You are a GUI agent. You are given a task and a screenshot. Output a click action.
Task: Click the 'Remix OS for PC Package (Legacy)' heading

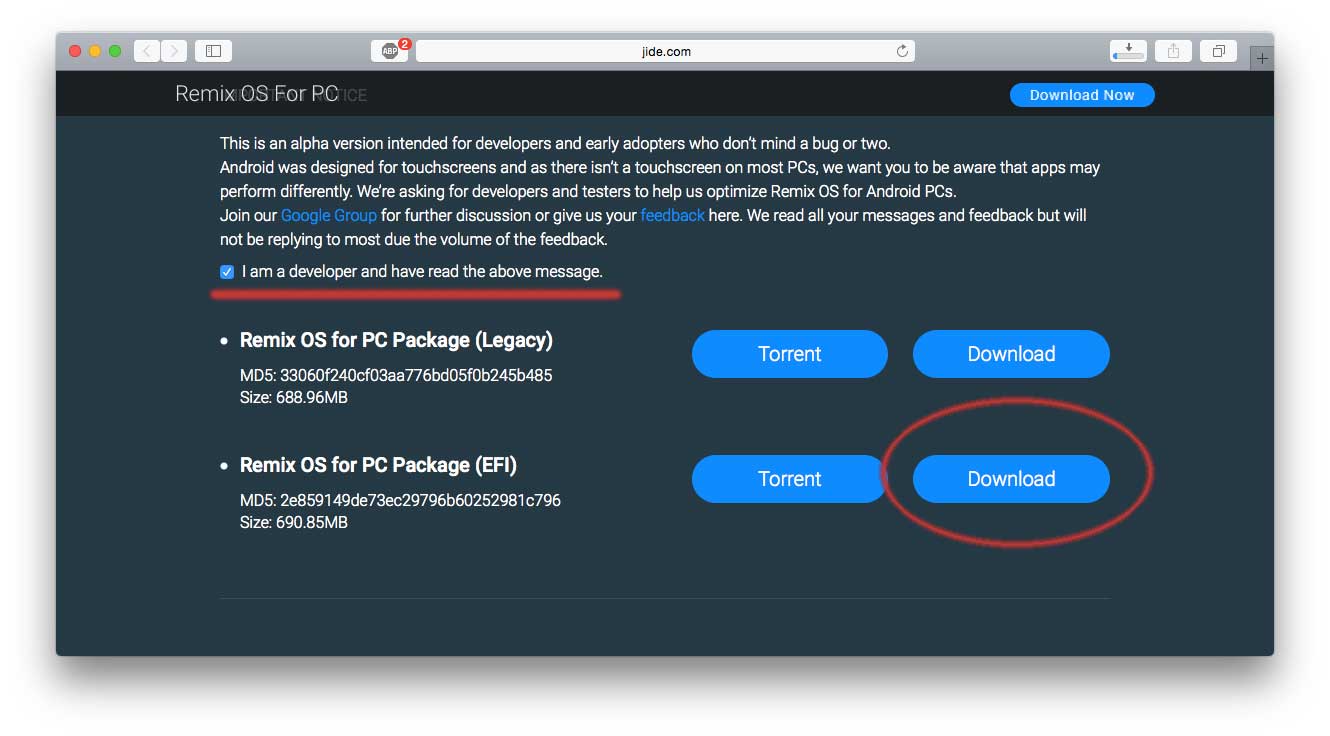tap(396, 340)
